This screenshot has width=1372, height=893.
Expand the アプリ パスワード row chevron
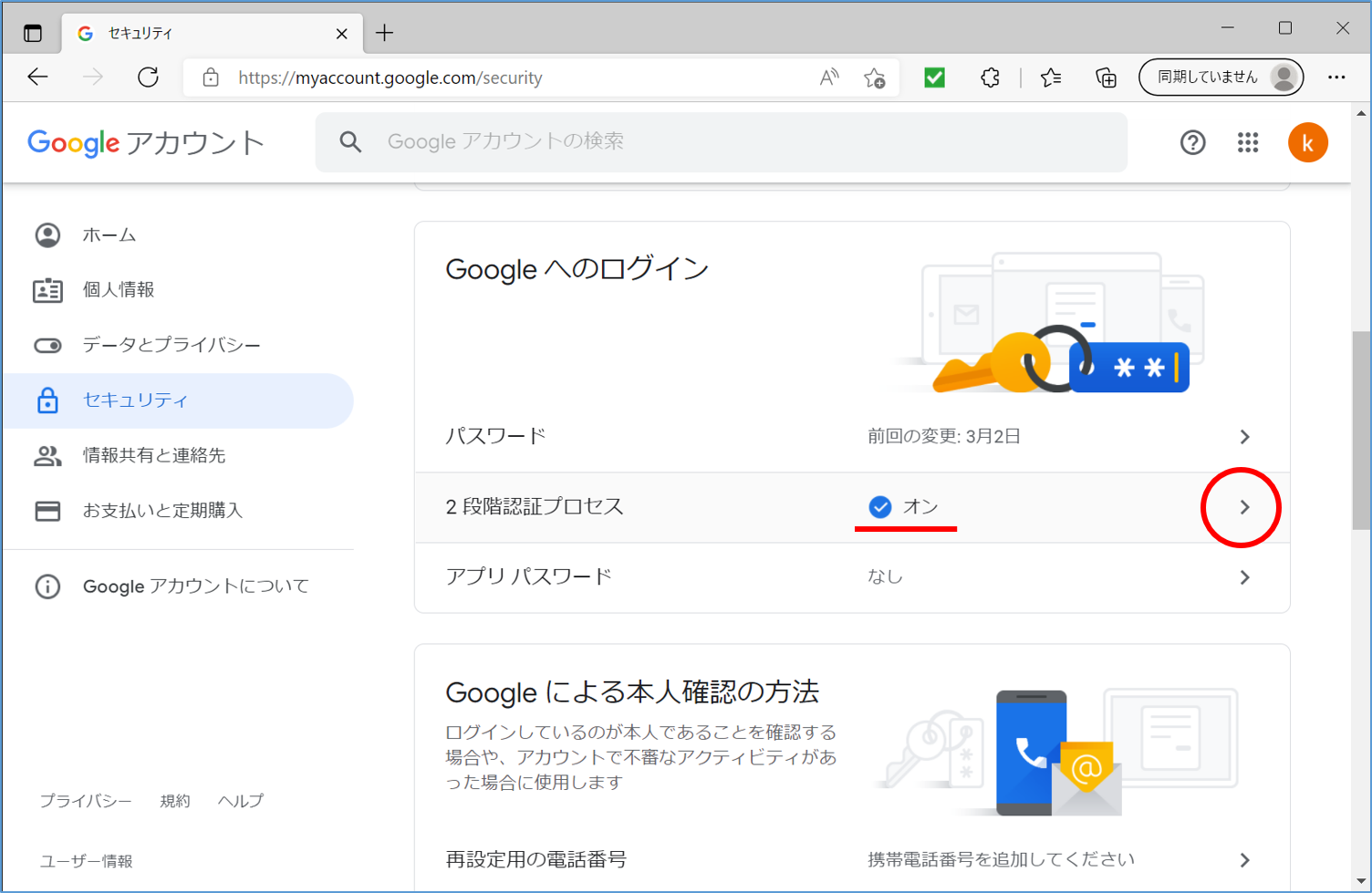pyautogui.click(x=1244, y=577)
